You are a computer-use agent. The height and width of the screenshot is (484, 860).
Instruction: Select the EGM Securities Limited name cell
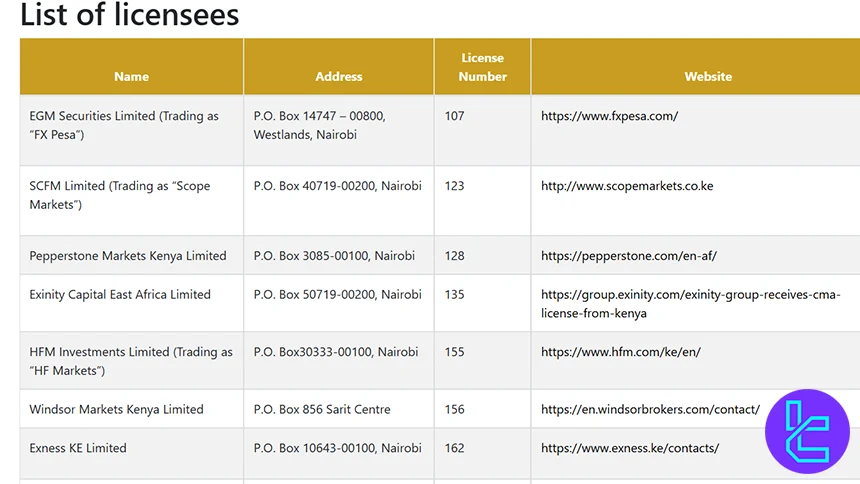124,125
